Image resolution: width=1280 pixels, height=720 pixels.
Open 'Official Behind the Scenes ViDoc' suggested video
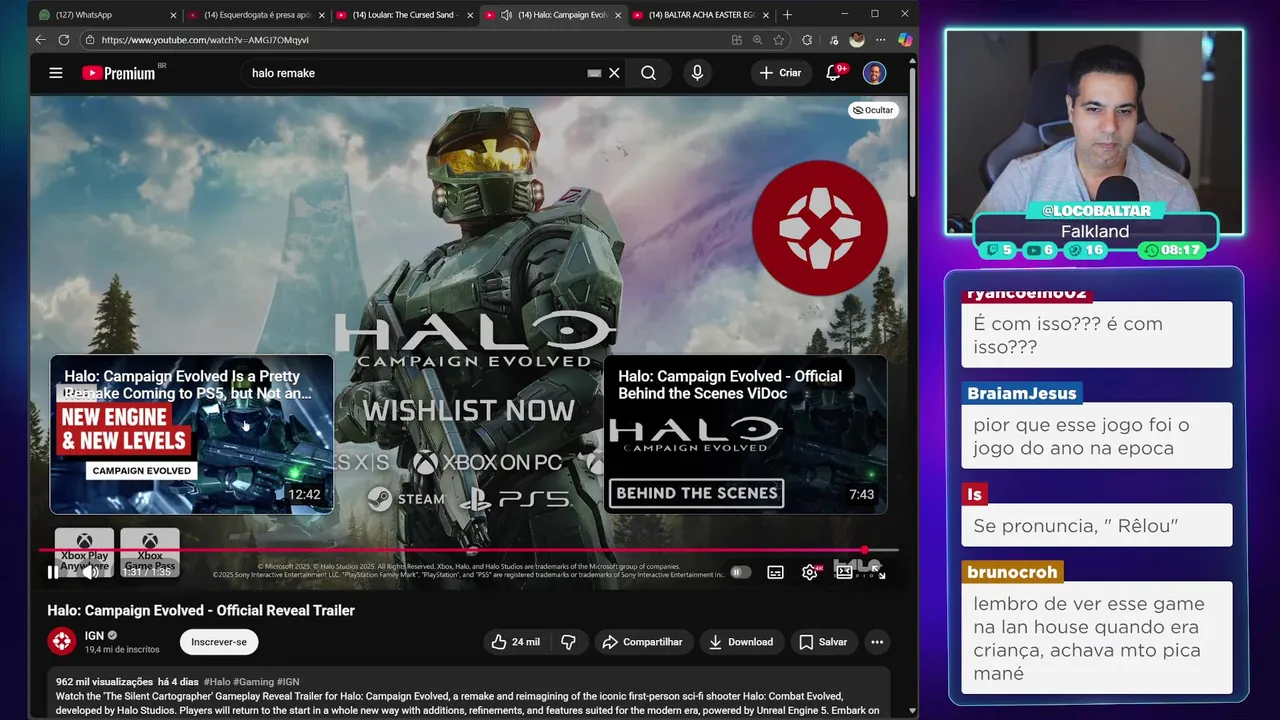tap(745, 434)
